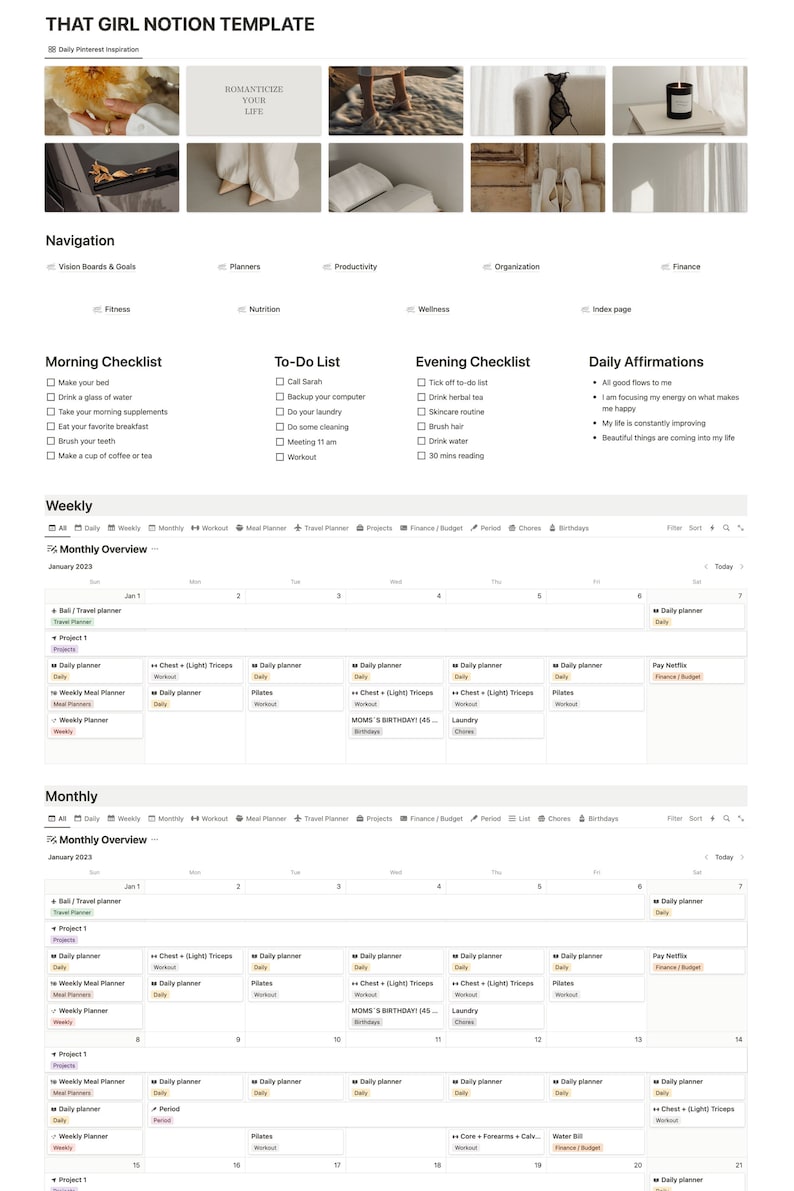Open the Productivity navigation link
This screenshot has height=1191, width=794.
pyautogui.click(x=350, y=267)
